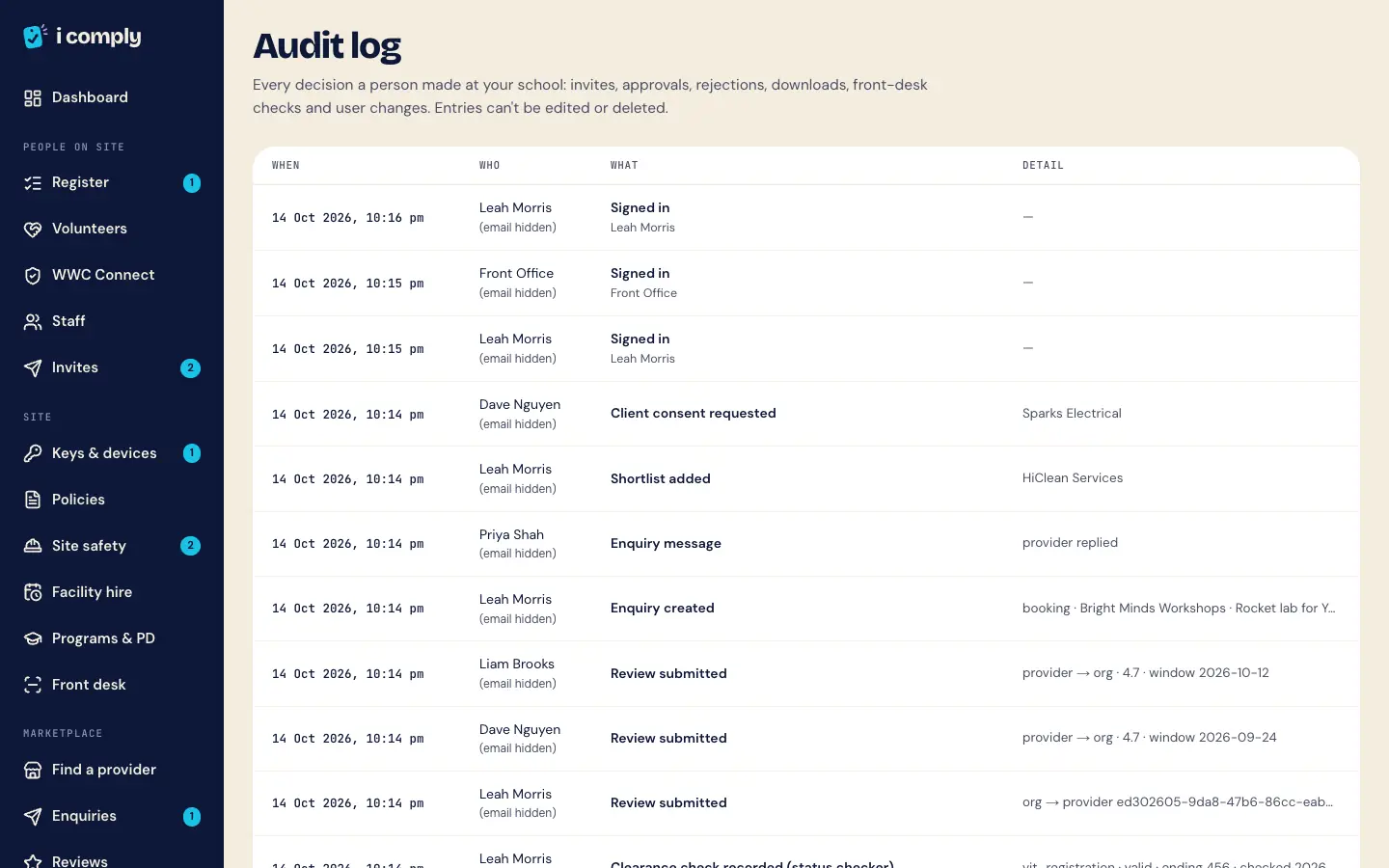
Task: Click the Invites badge showing 2
Action: 191,367
